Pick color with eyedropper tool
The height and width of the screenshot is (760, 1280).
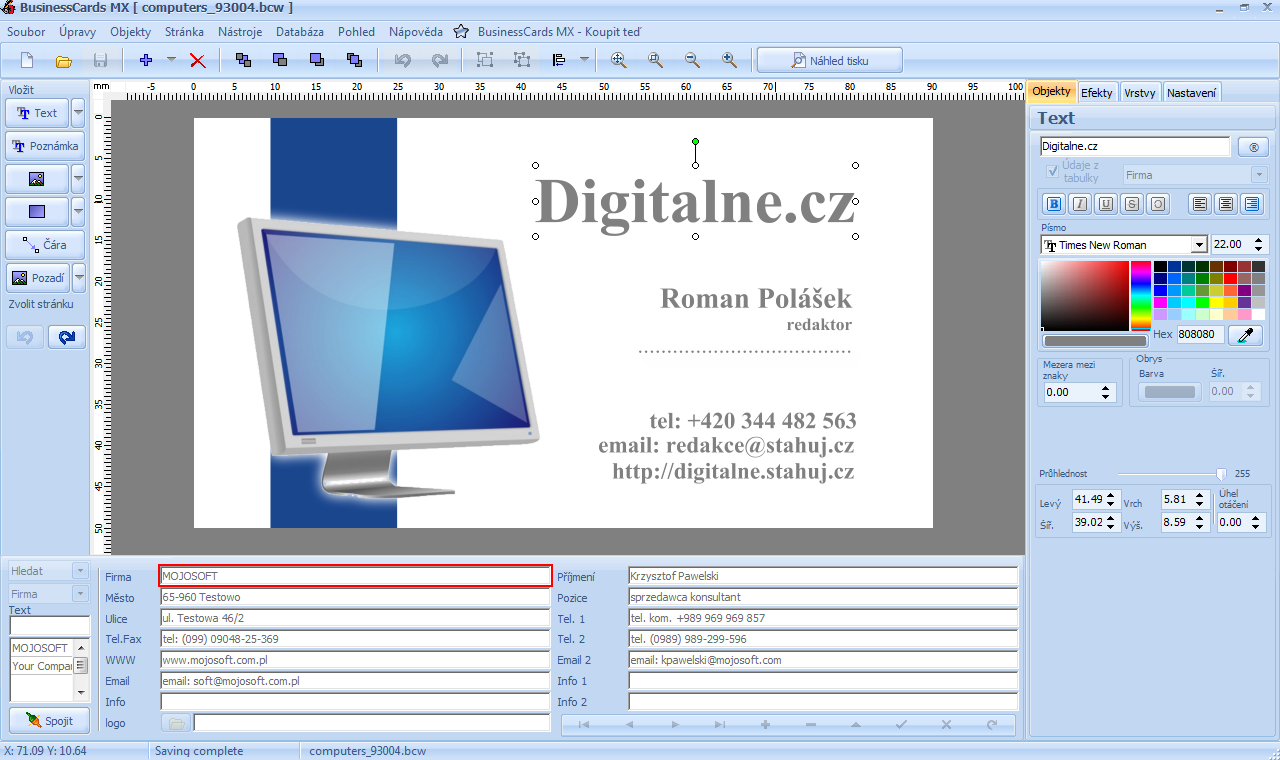tap(1245, 335)
